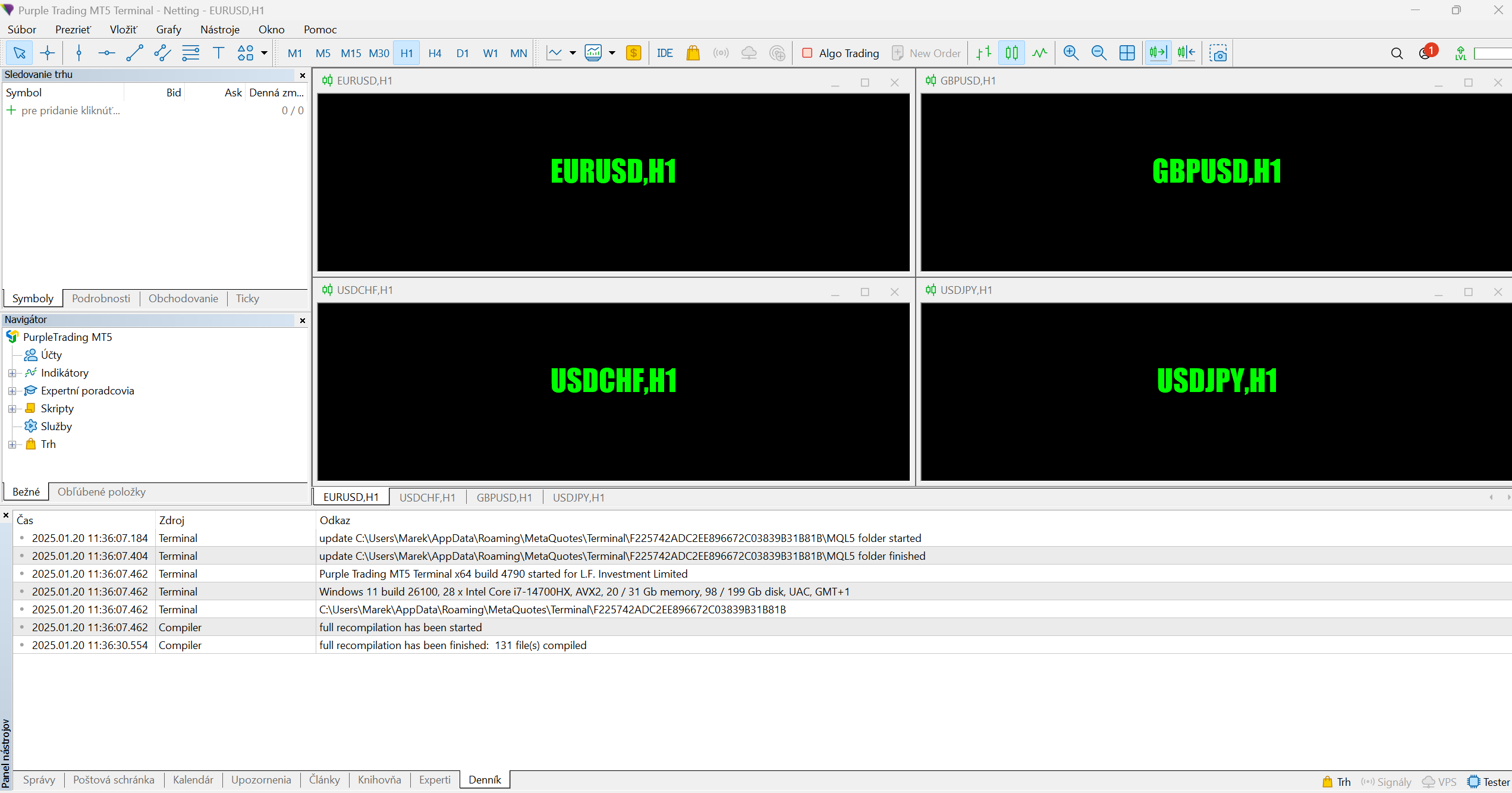The image size is (1512, 793).
Task: Click the text label tool
Action: pos(218,53)
